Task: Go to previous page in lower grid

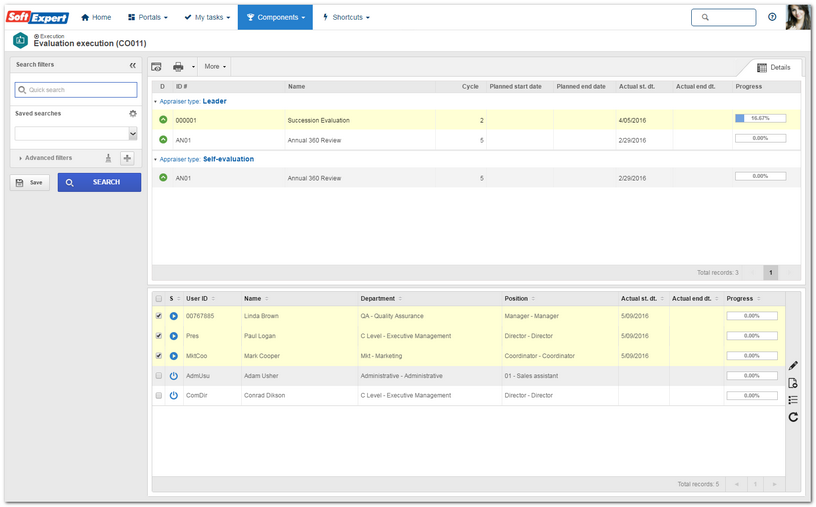Action: tap(737, 484)
